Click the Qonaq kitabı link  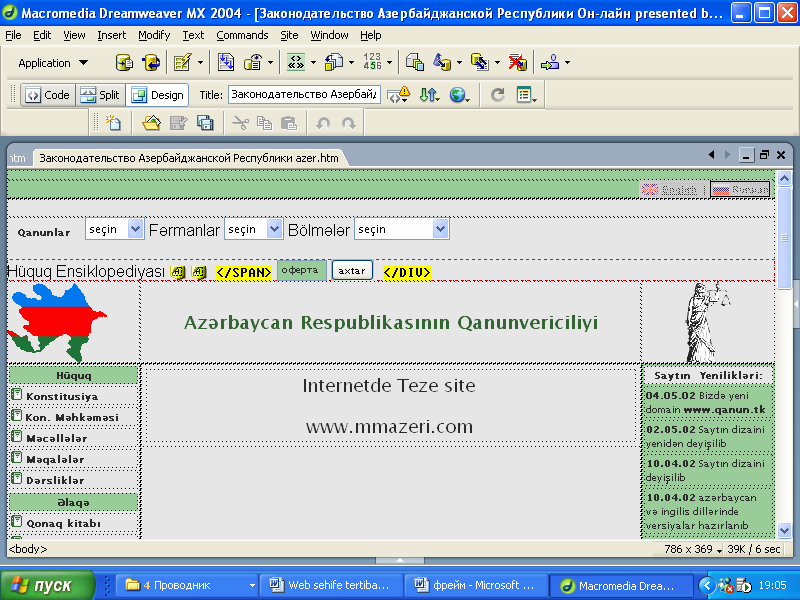(x=63, y=523)
